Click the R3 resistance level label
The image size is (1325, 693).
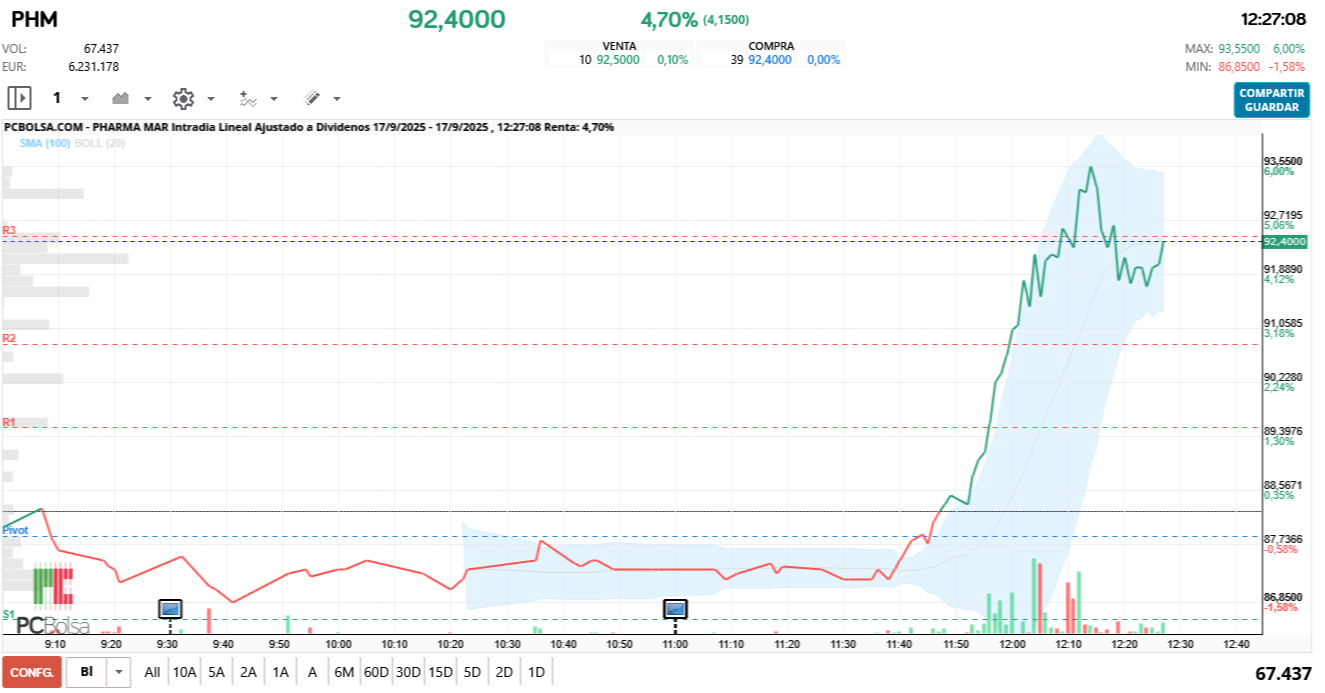click(9, 230)
